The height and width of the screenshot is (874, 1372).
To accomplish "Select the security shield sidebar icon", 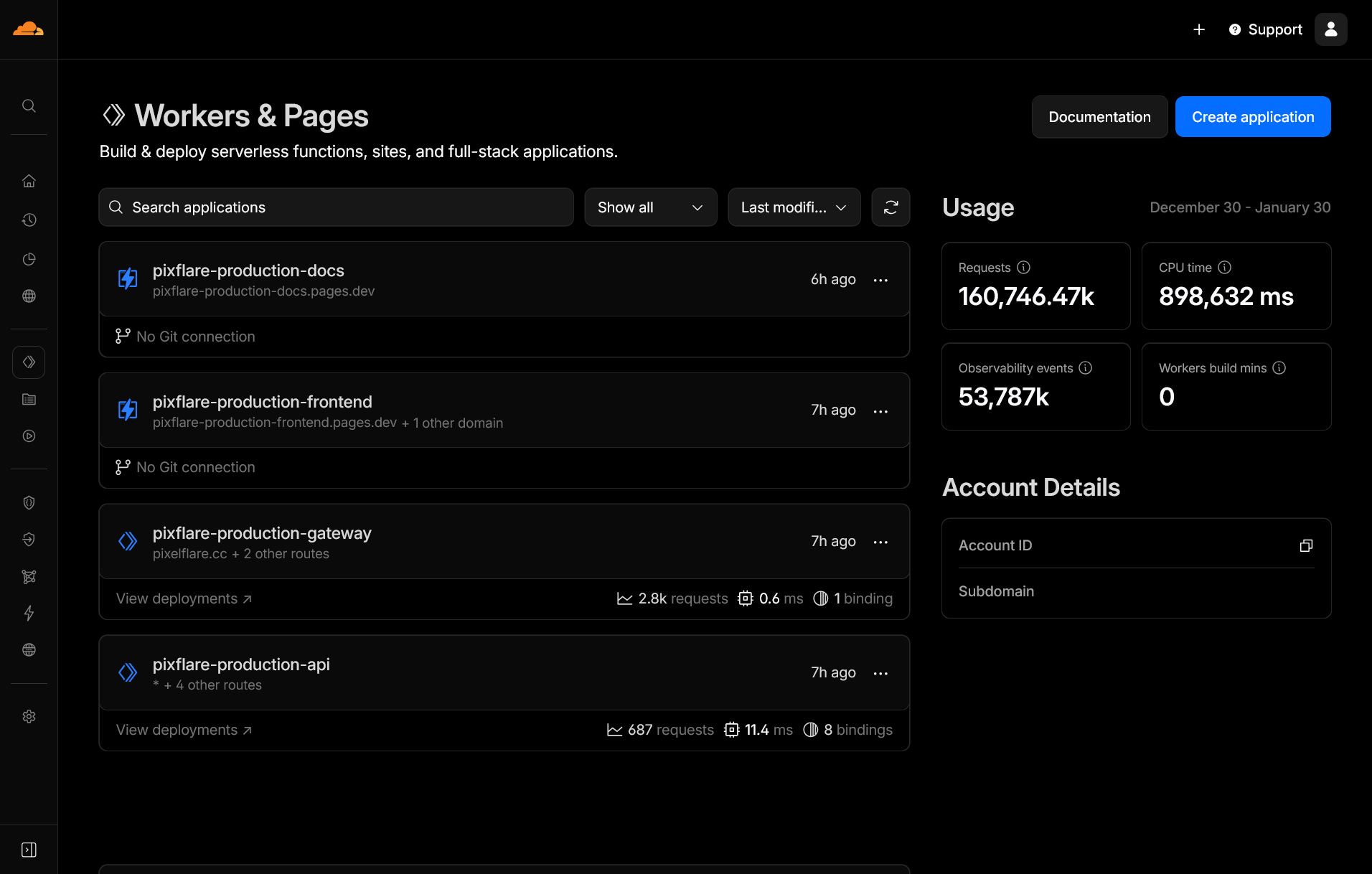I will pyautogui.click(x=29, y=502).
